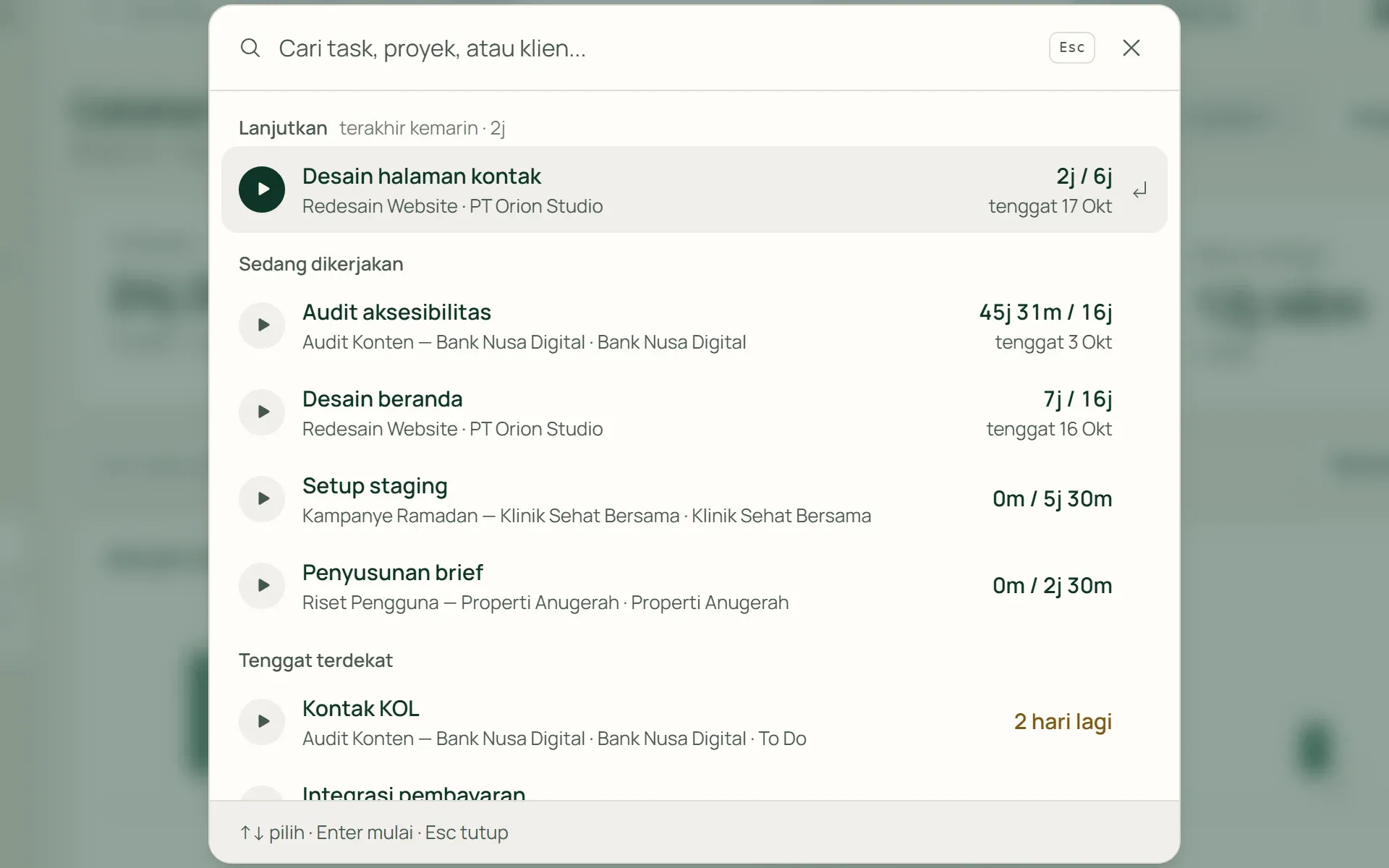Click the 'Esc tutup' footer hint
The image size is (1389, 868).
pos(467,833)
